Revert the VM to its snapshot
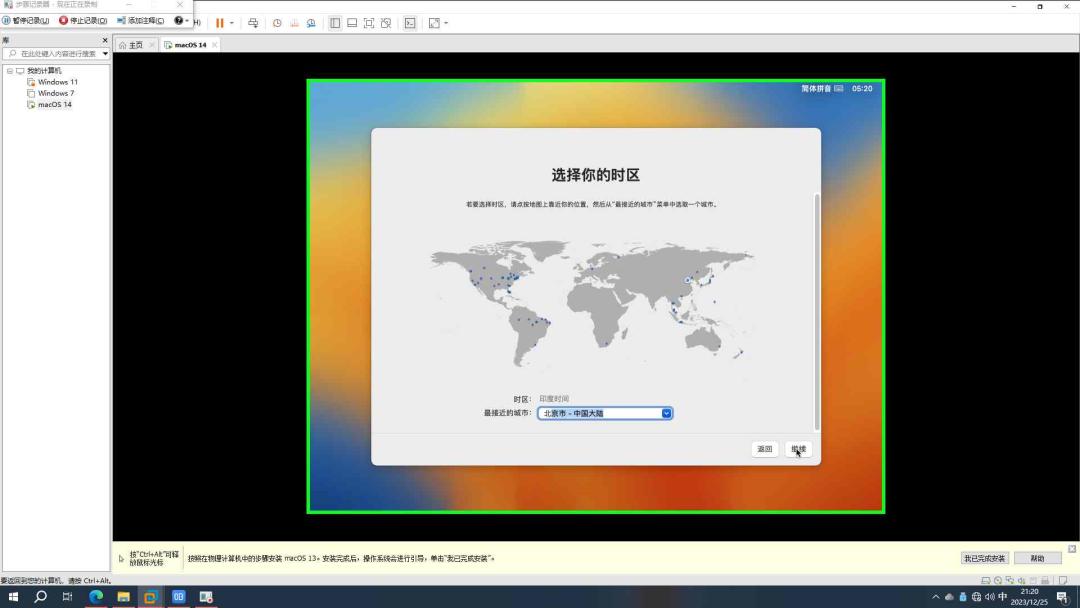1080x608 pixels. (x=294, y=22)
